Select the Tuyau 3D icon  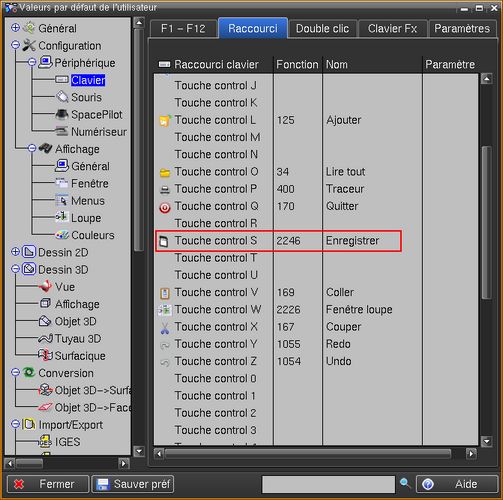point(46,338)
